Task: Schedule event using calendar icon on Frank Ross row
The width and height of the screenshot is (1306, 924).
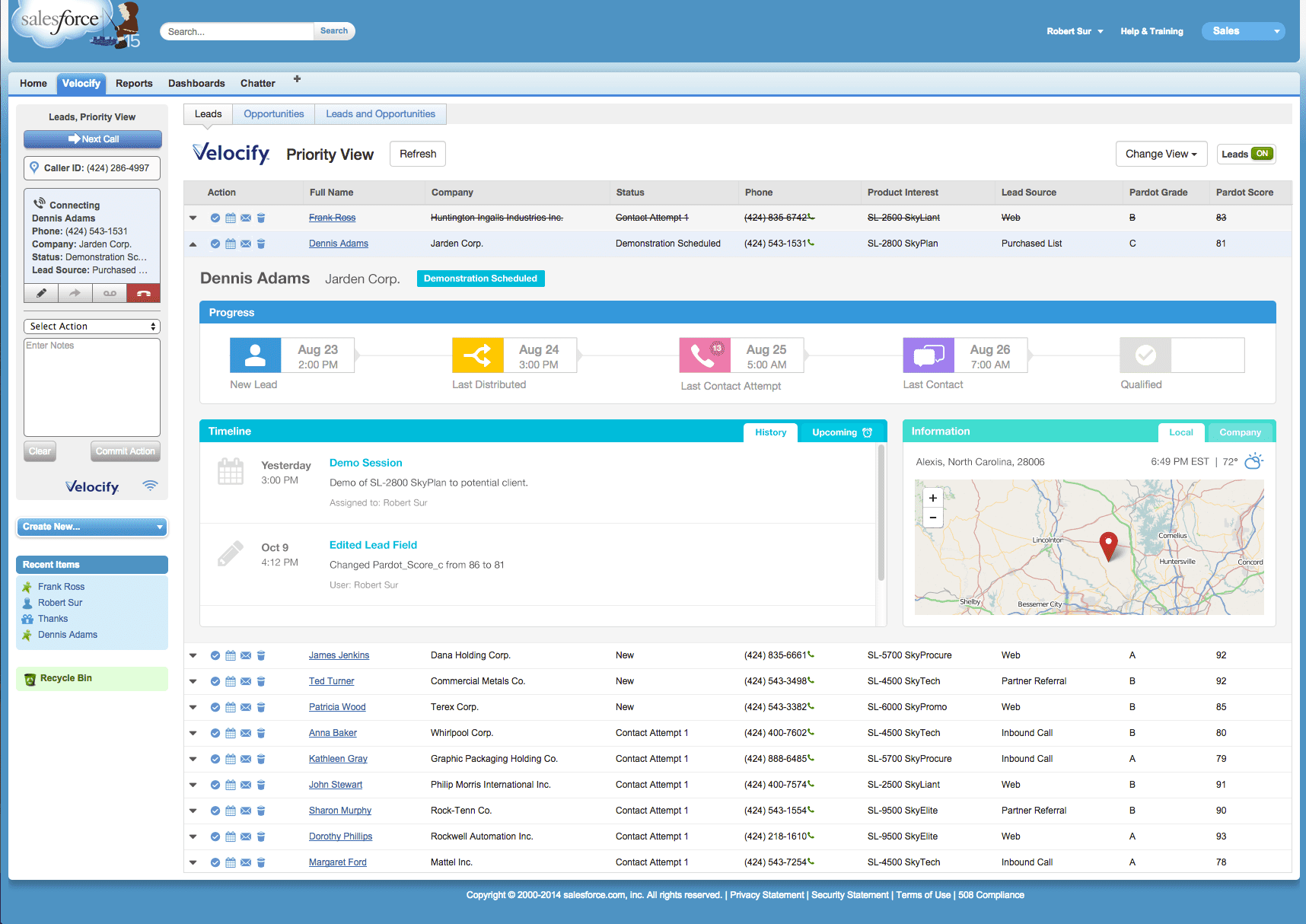Action: (231, 218)
